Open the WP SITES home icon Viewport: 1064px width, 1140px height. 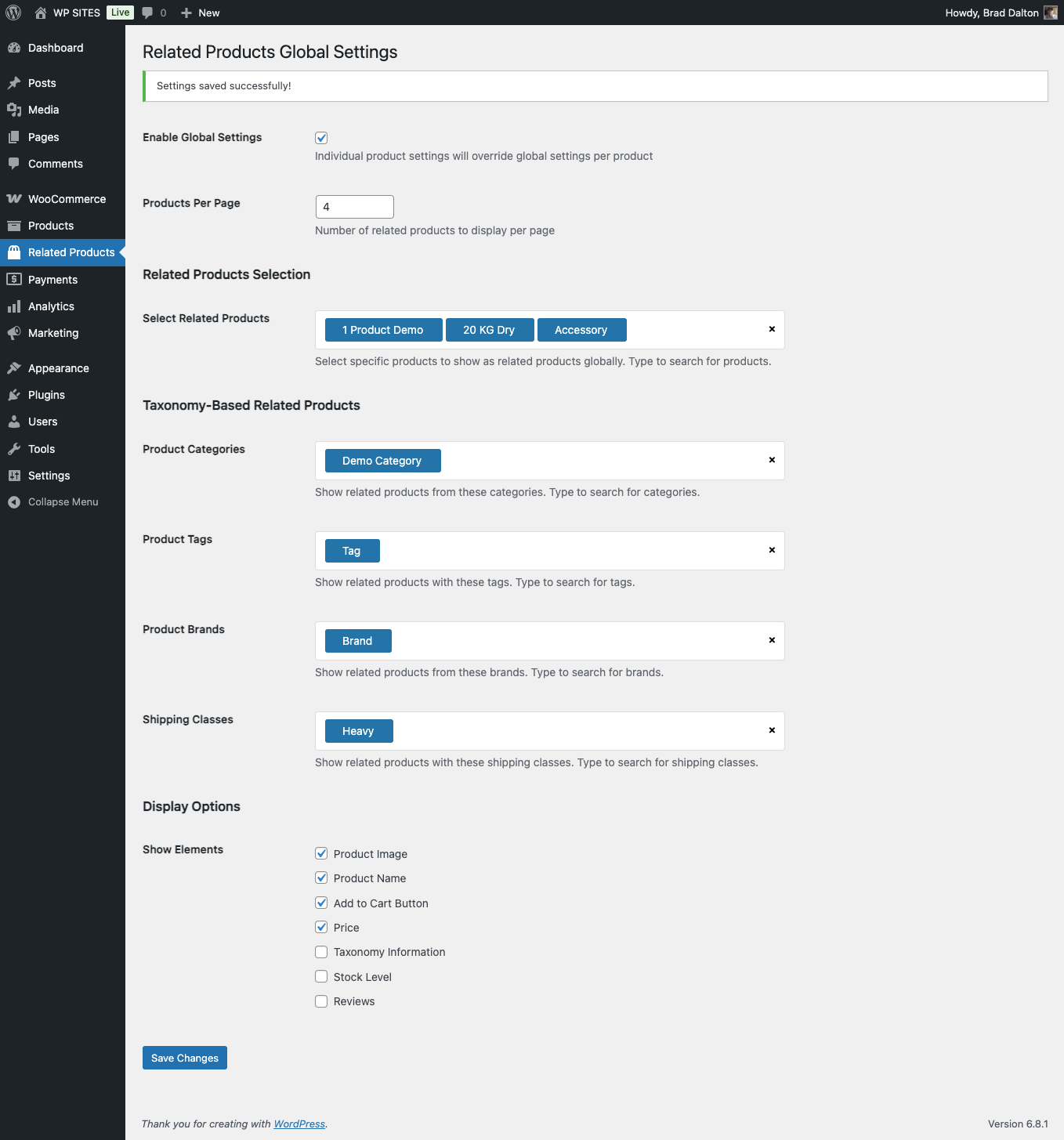point(41,13)
